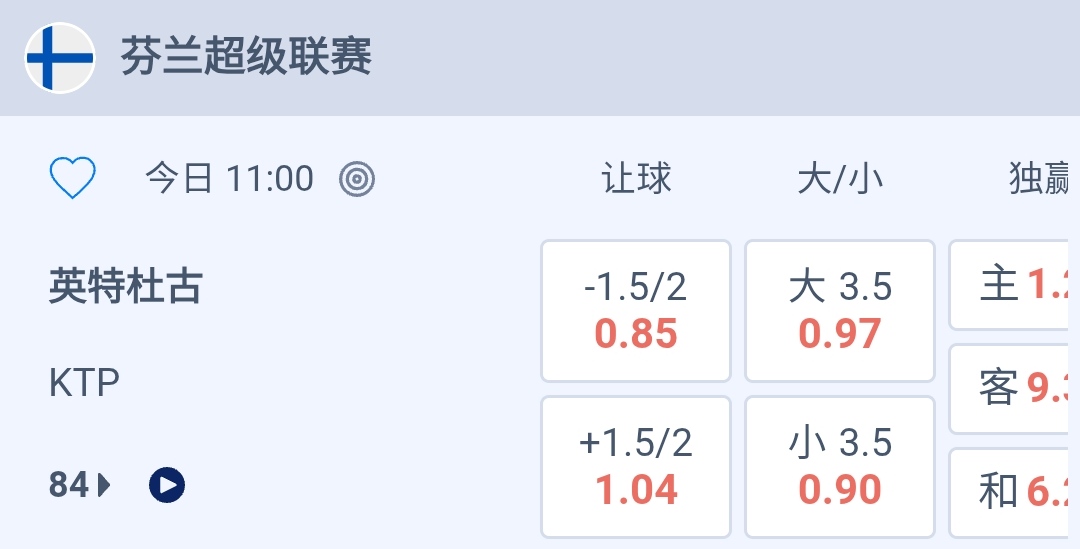Image resolution: width=1080 pixels, height=549 pixels.
Task: Collapse the 芬兰超级联赛 league header
Action: 246,58
